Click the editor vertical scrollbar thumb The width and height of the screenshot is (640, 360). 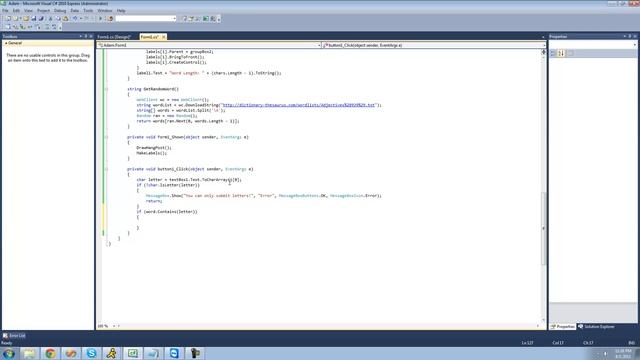[543, 229]
